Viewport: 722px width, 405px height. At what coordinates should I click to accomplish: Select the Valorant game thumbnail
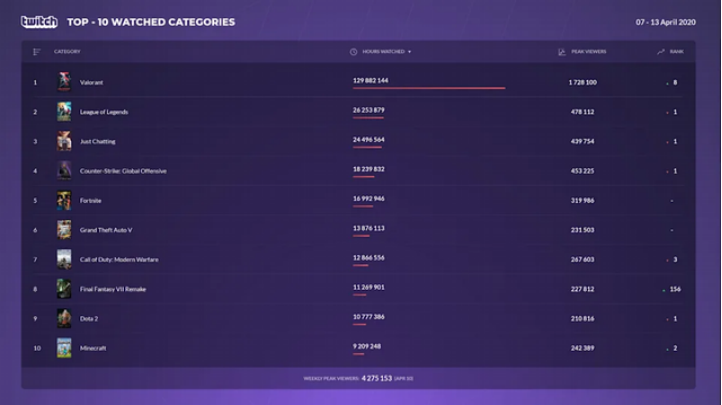point(64,82)
